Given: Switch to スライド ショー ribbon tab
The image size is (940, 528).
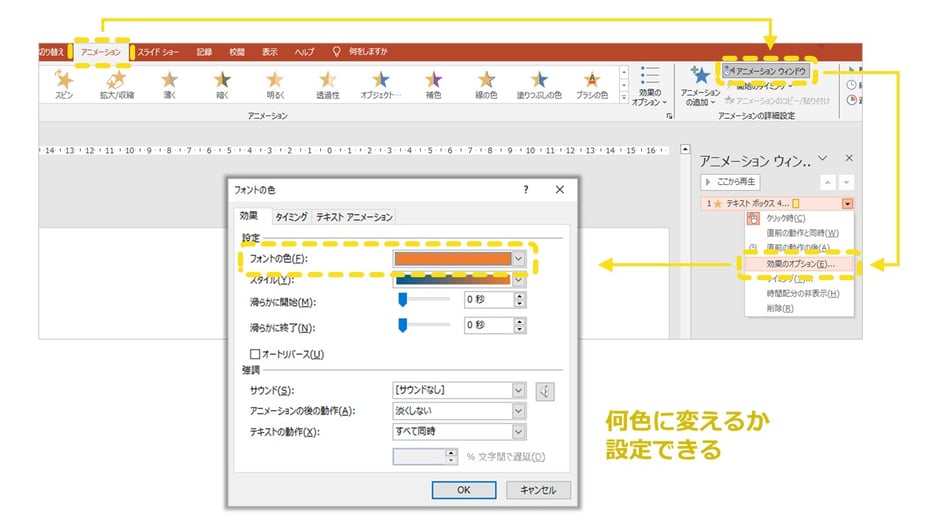Looking at the screenshot, I should (158, 52).
